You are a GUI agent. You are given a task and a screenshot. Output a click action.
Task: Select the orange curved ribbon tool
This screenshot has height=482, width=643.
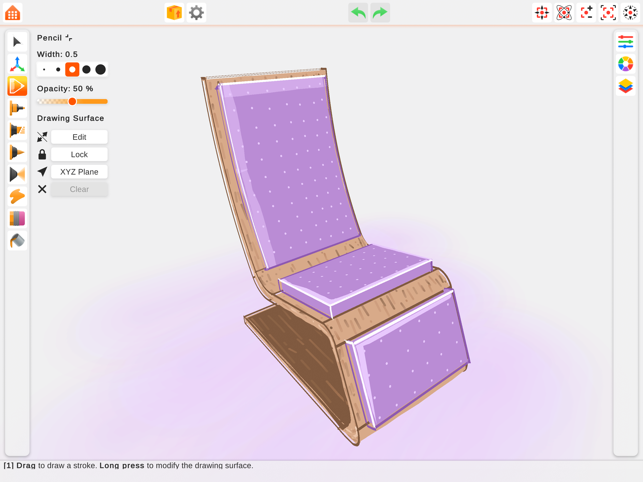17,196
